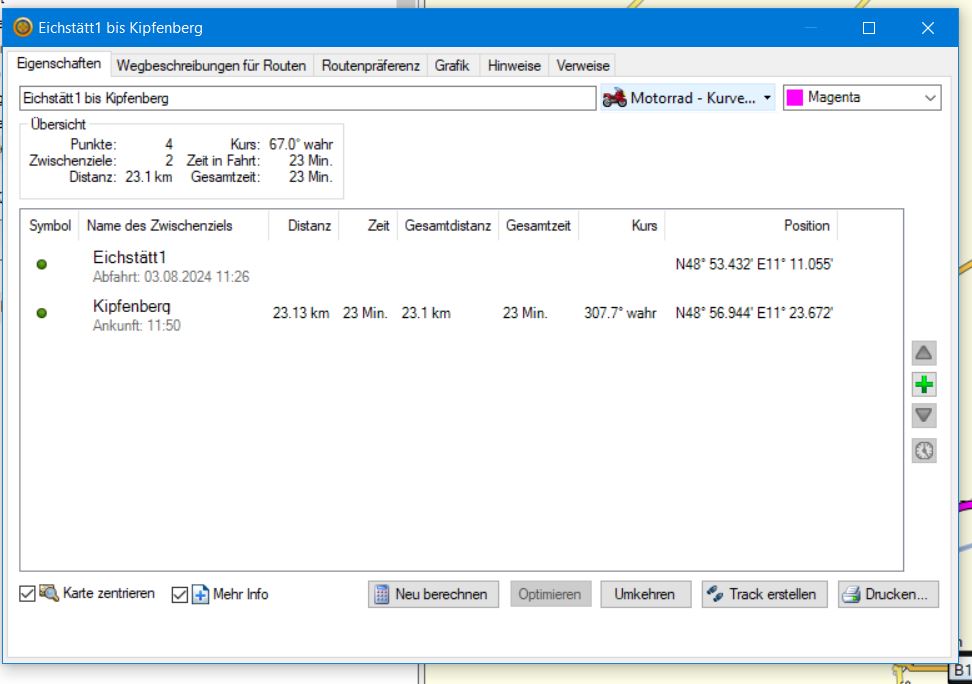Click the app icon in title bar
This screenshot has width=972, height=684.
click(x=23, y=28)
